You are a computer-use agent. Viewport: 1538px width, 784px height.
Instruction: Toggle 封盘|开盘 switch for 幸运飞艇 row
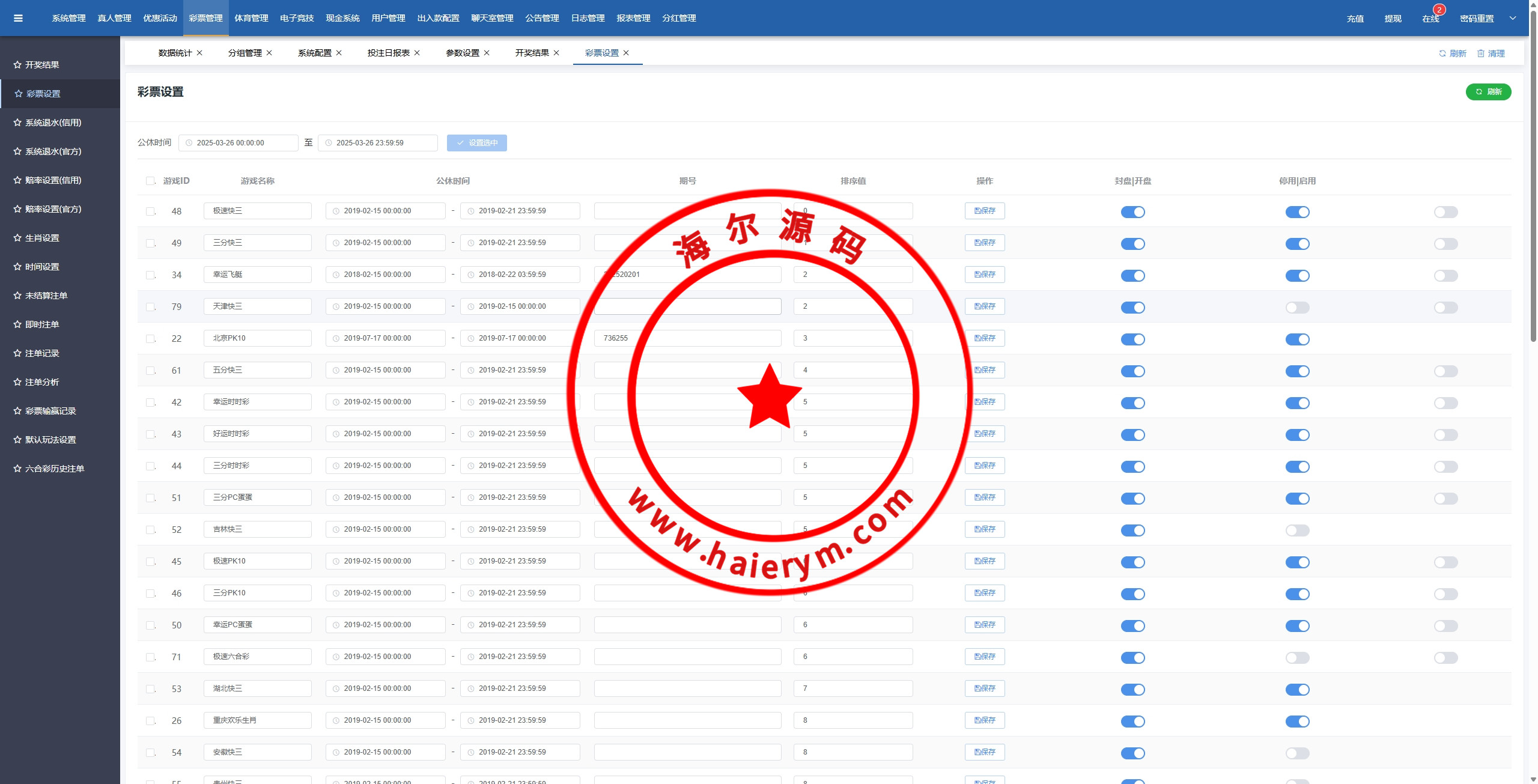point(1132,276)
